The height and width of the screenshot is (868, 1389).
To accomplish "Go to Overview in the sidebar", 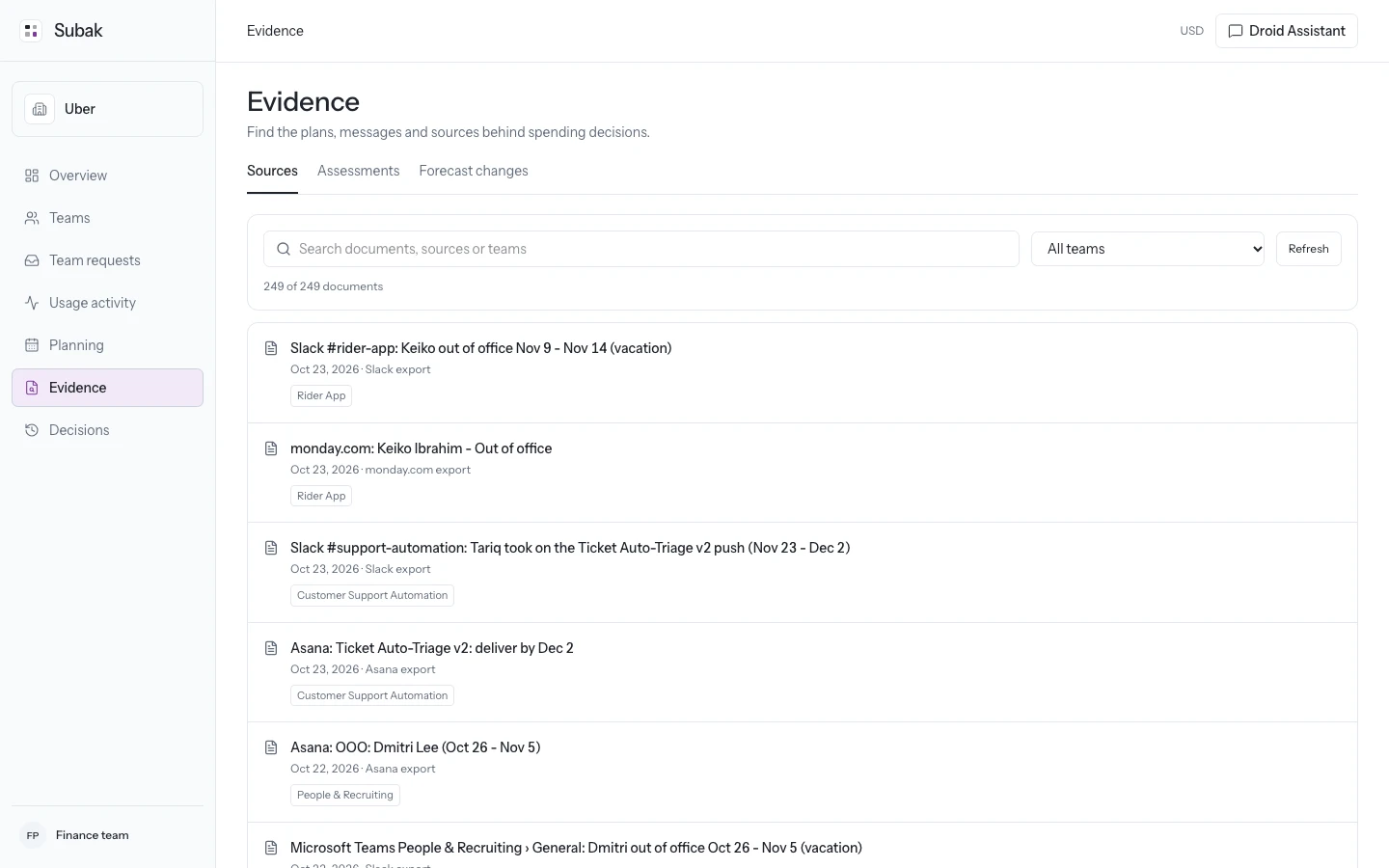I will point(107,176).
